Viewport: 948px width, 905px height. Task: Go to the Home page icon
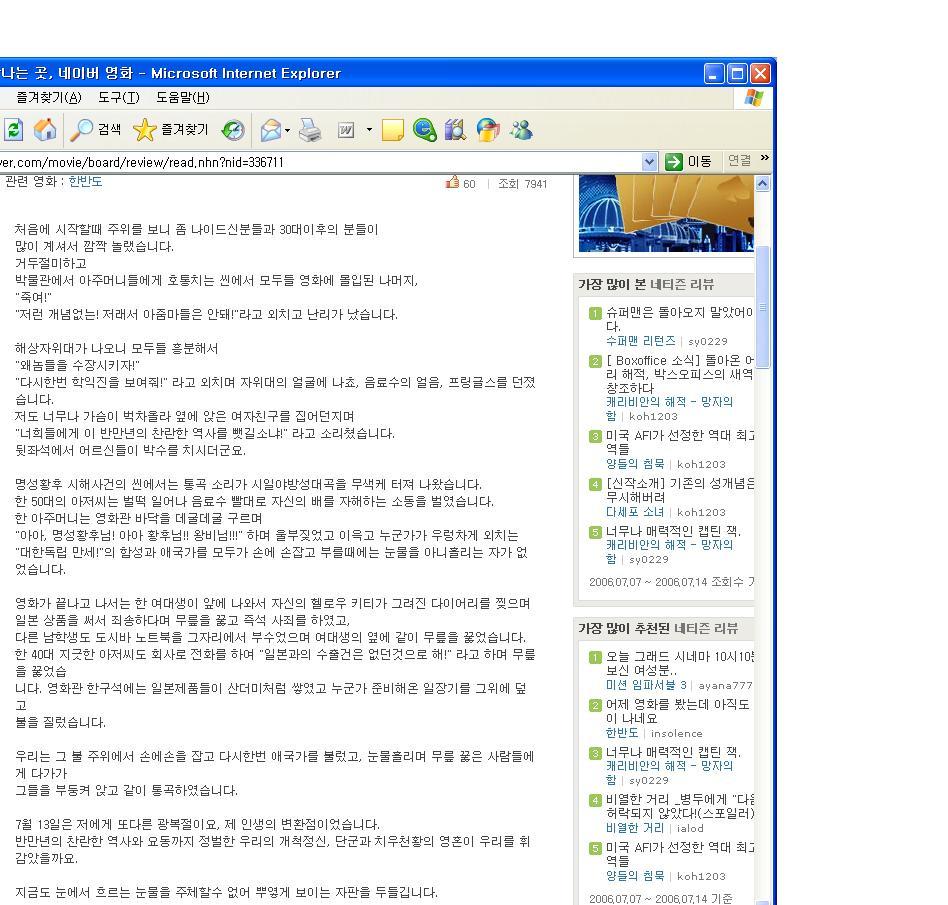pos(45,129)
